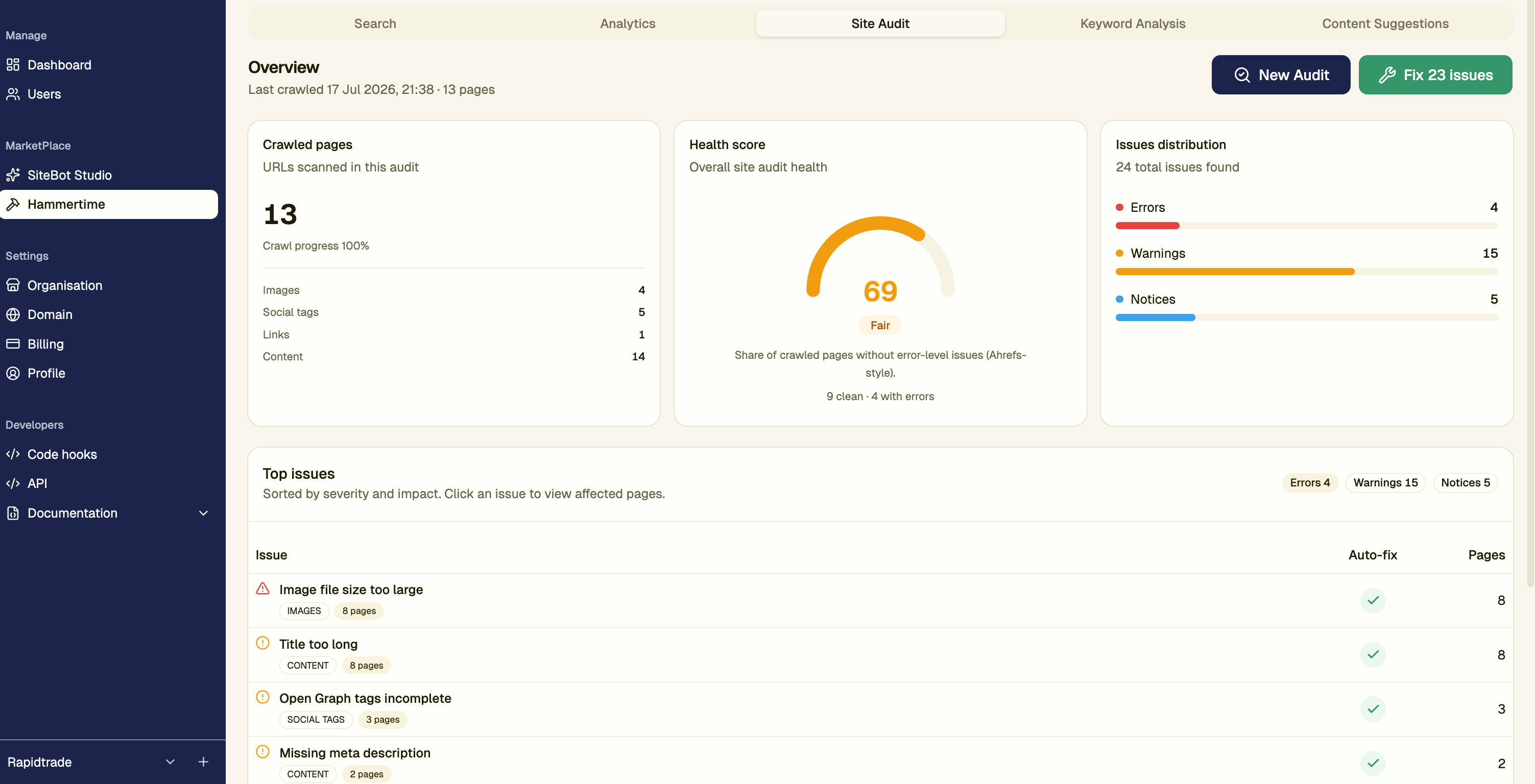Start a New Audit
Viewport: 1535px width, 784px height.
click(x=1281, y=75)
